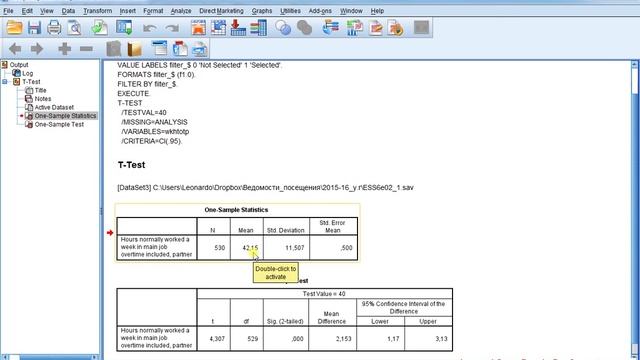This screenshot has width=640, height=360.
Task: Click the Insert Heading icon
Action: point(160,49)
